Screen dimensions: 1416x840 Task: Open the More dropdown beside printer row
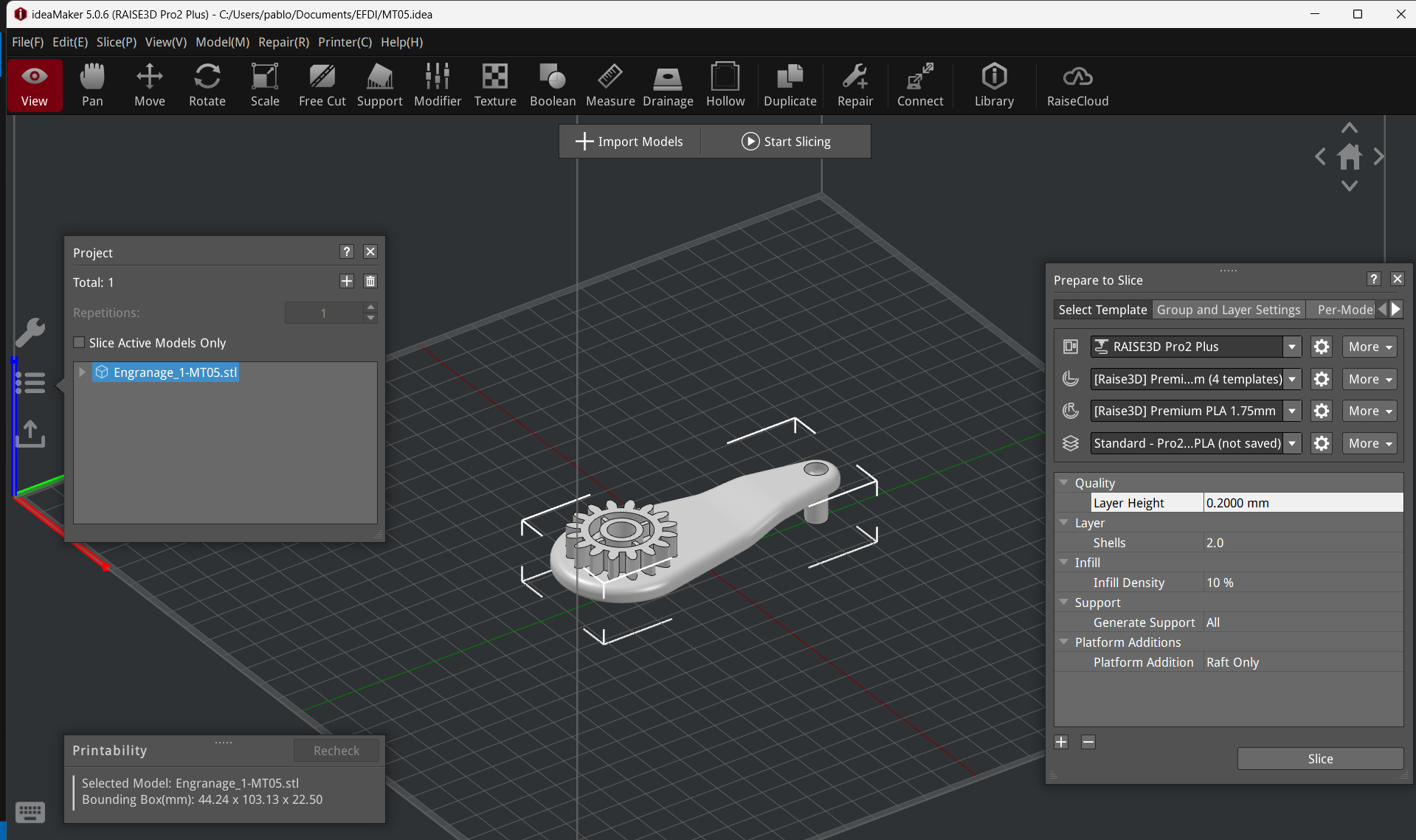[x=1370, y=347]
